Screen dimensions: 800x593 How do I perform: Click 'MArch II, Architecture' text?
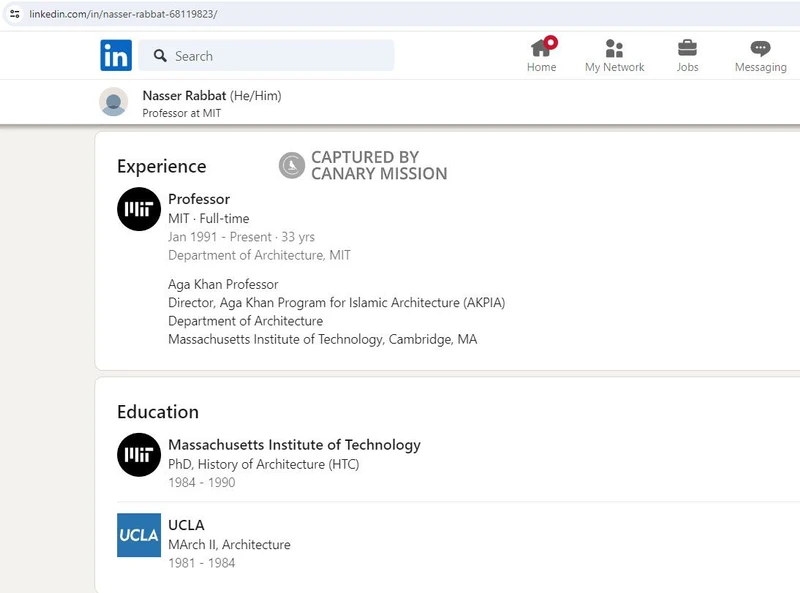[229, 545]
